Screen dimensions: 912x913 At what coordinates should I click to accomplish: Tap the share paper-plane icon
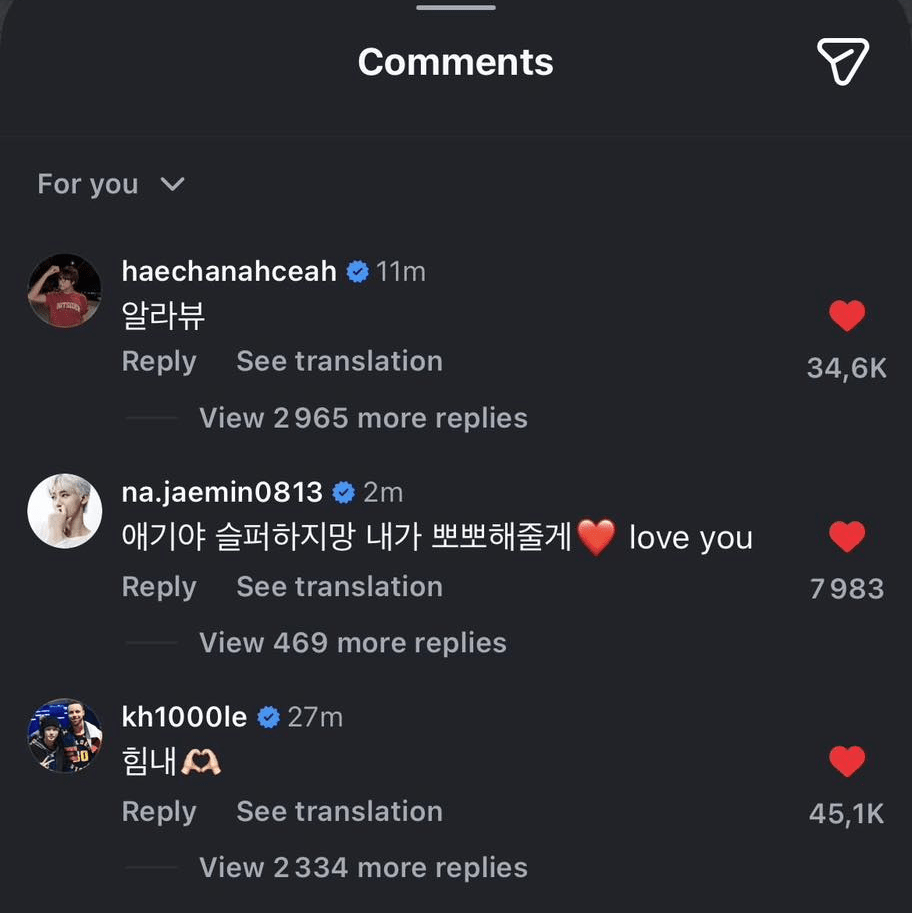click(842, 62)
